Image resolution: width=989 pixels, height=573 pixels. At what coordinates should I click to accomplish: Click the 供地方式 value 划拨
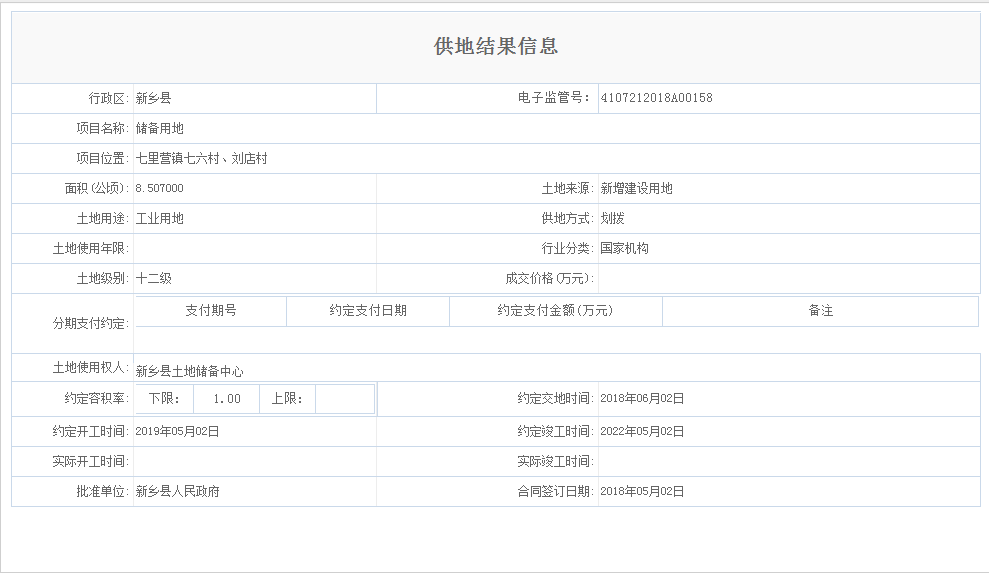point(612,218)
